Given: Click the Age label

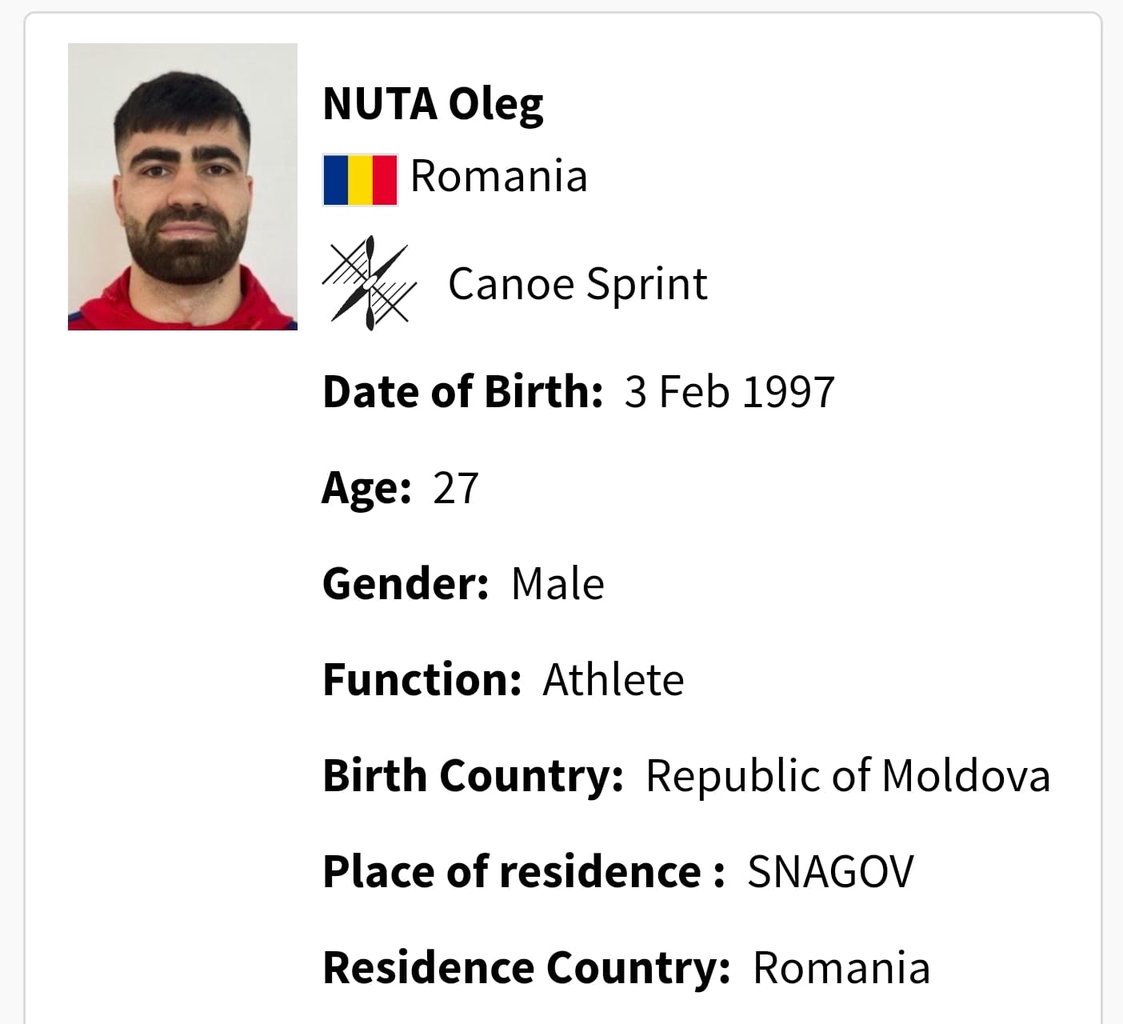Looking at the screenshot, I should [x=367, y=490].
